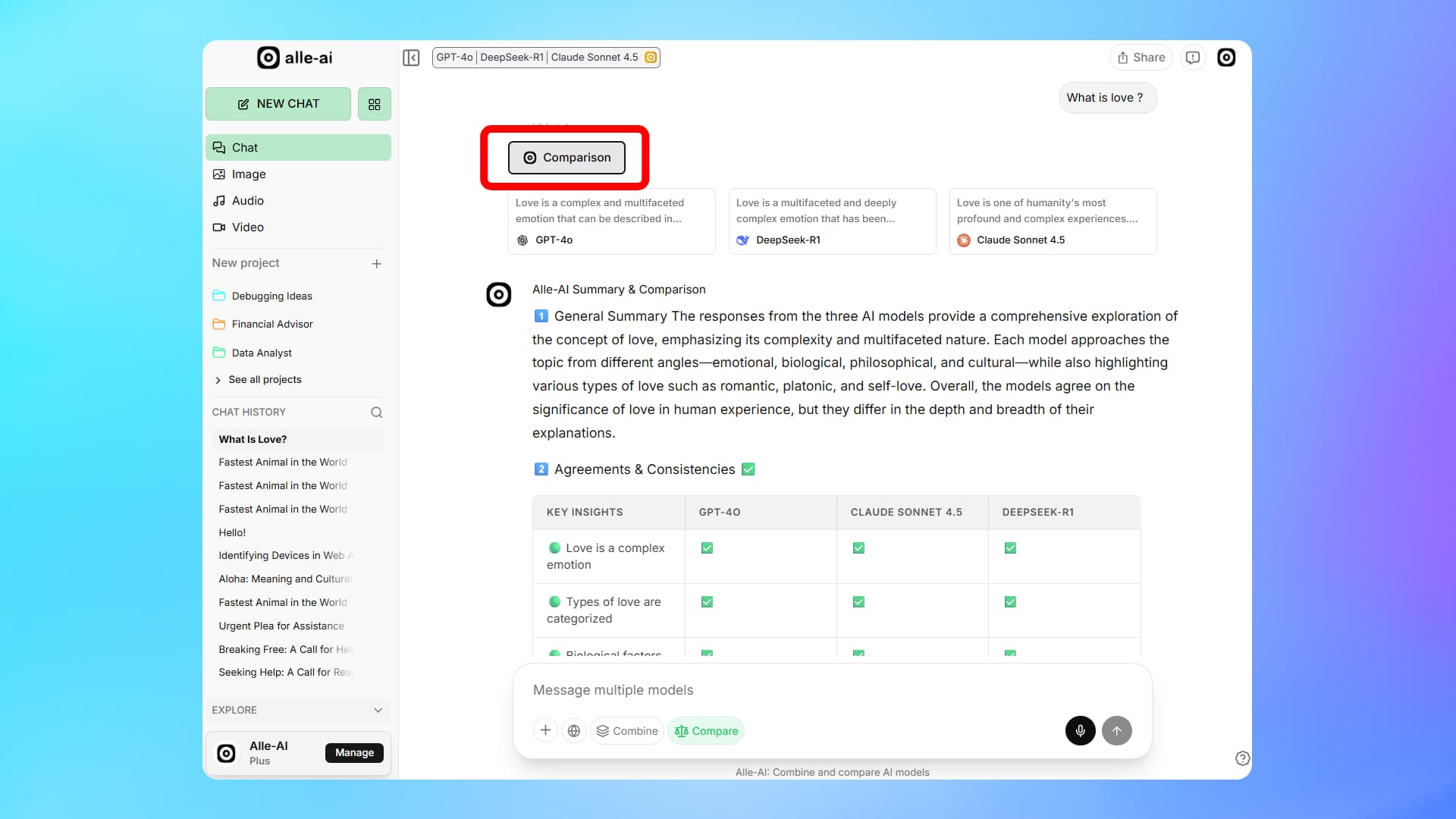Click GPT-4o checkmark for complex emotion row
1456x819 pixels.
tap(707, 548)
